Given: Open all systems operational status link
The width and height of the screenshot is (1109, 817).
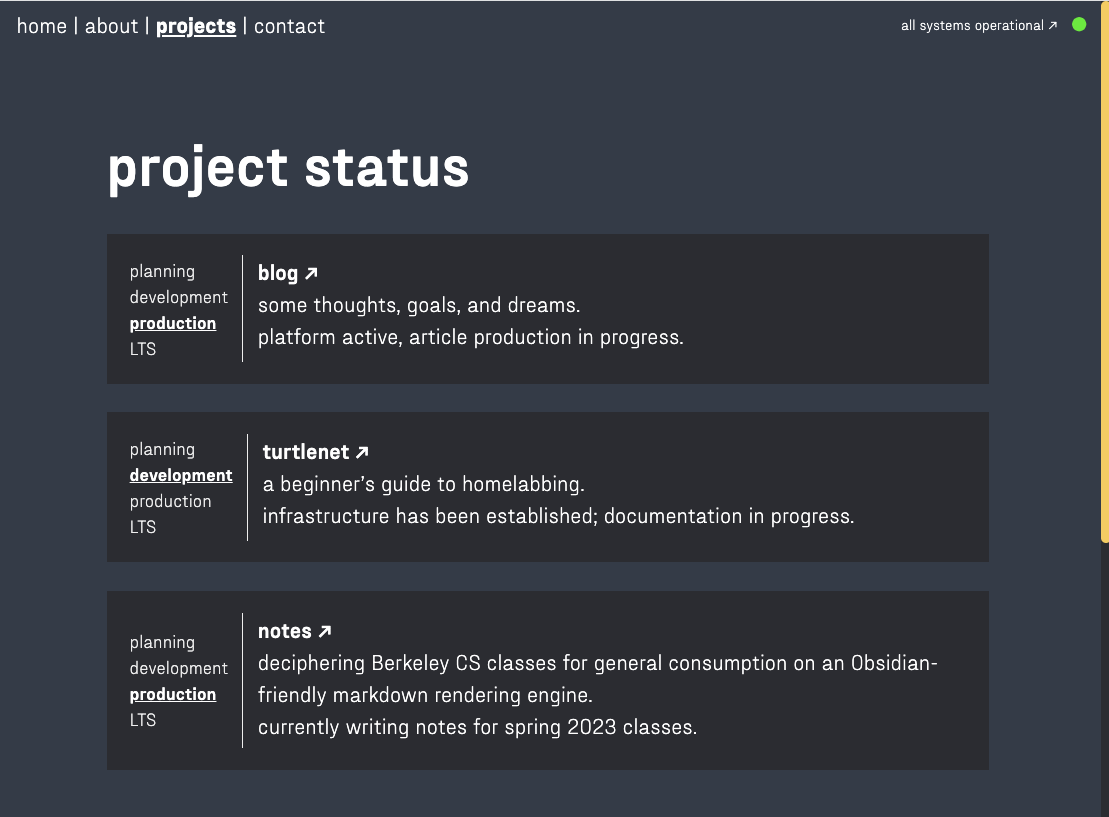Looking at the screenshot, I should [979, 25].
